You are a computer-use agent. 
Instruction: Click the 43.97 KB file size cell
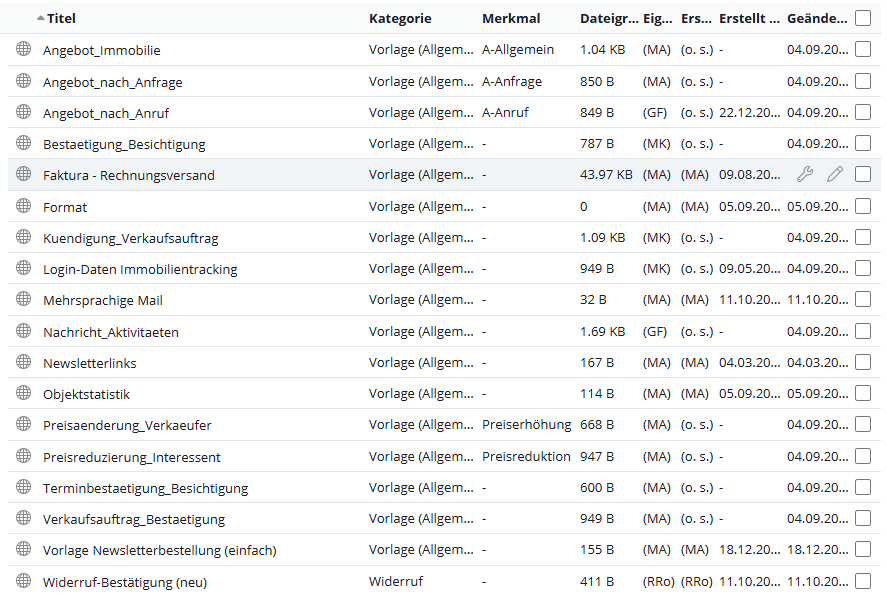pyautogui.click(x=606, y=174)
